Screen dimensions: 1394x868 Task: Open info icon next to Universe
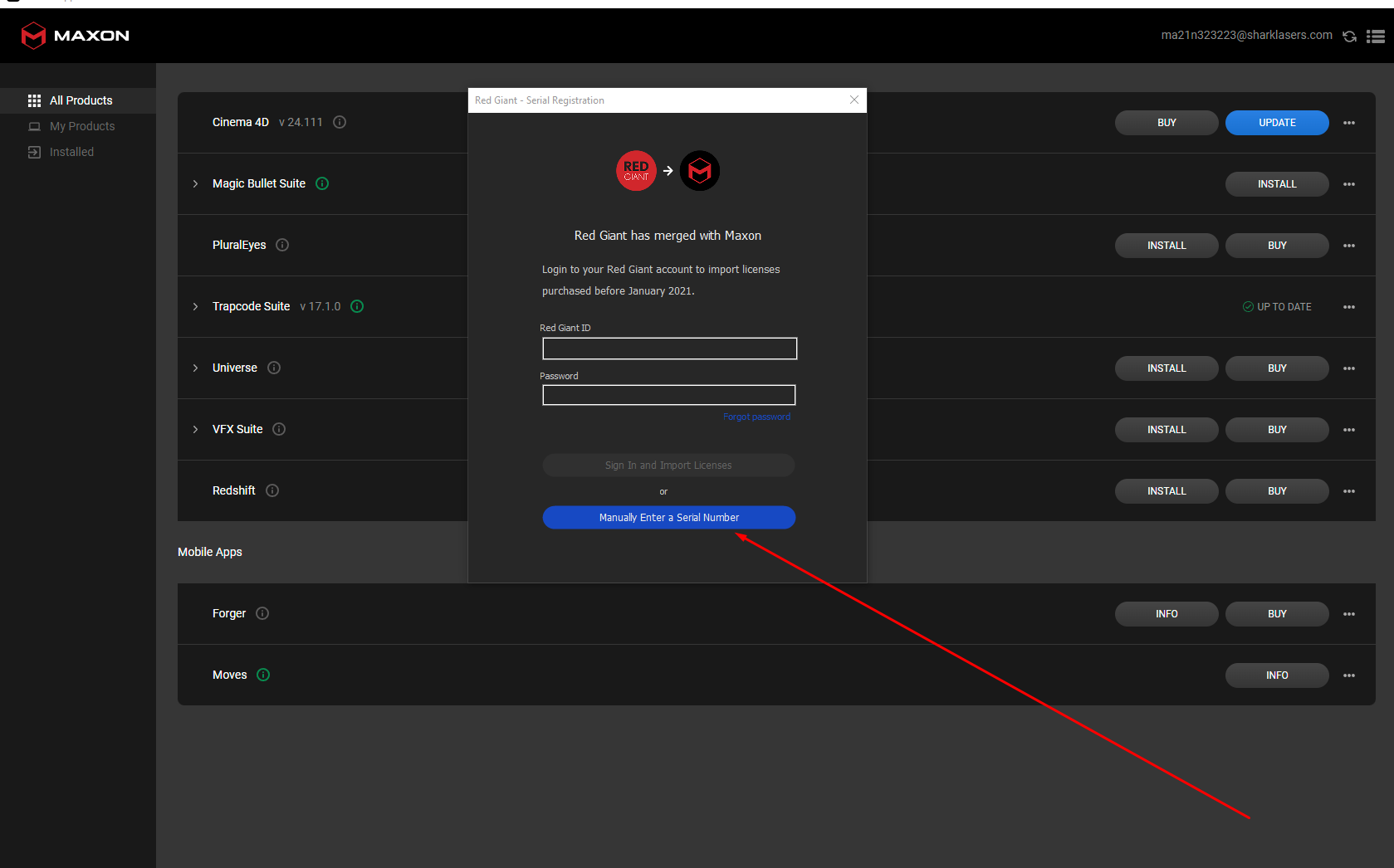point(274,368)
